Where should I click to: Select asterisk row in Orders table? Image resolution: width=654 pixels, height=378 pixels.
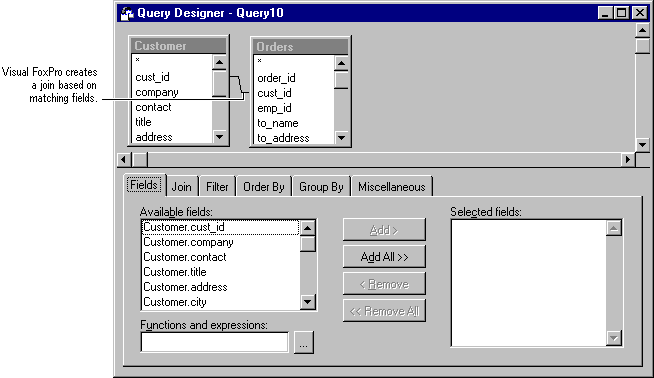point(294,62)
